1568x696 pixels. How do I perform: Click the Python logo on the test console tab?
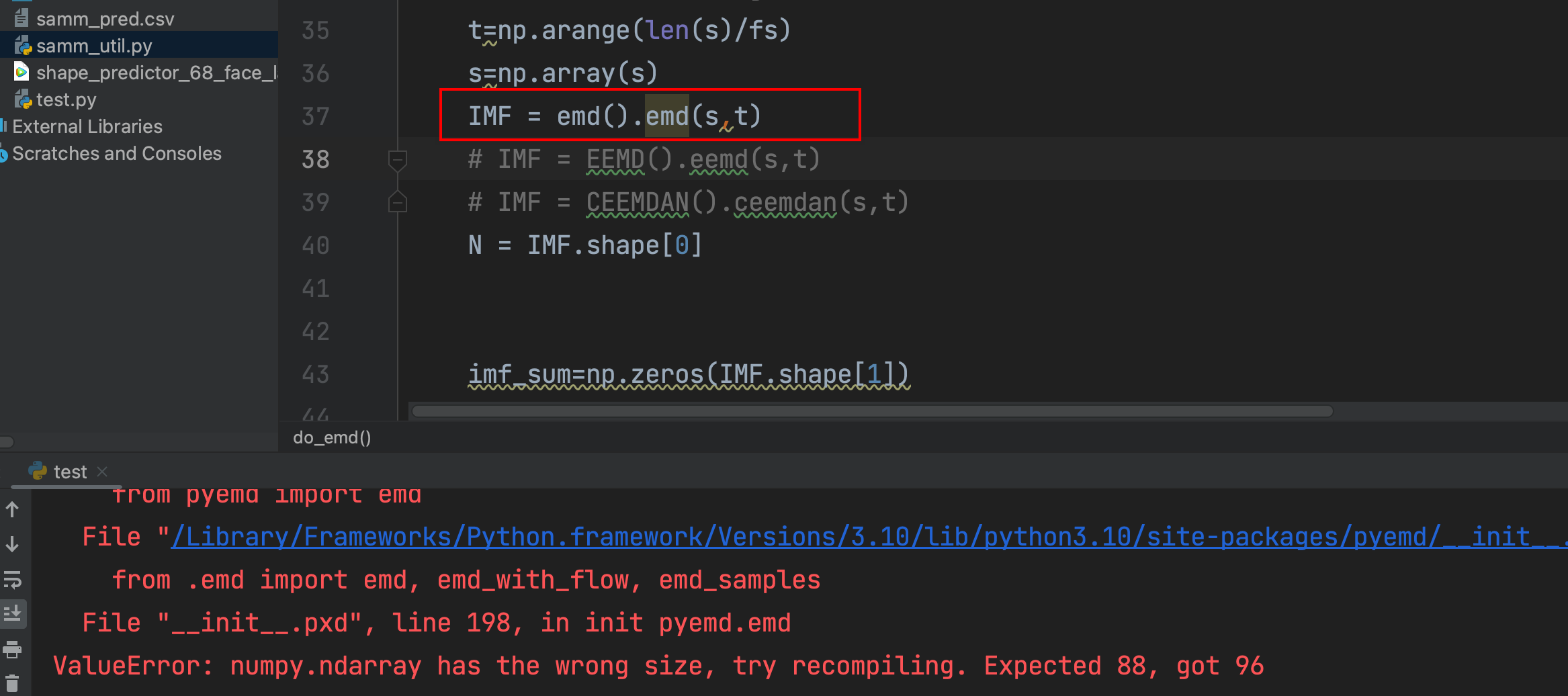pos(37,471)
